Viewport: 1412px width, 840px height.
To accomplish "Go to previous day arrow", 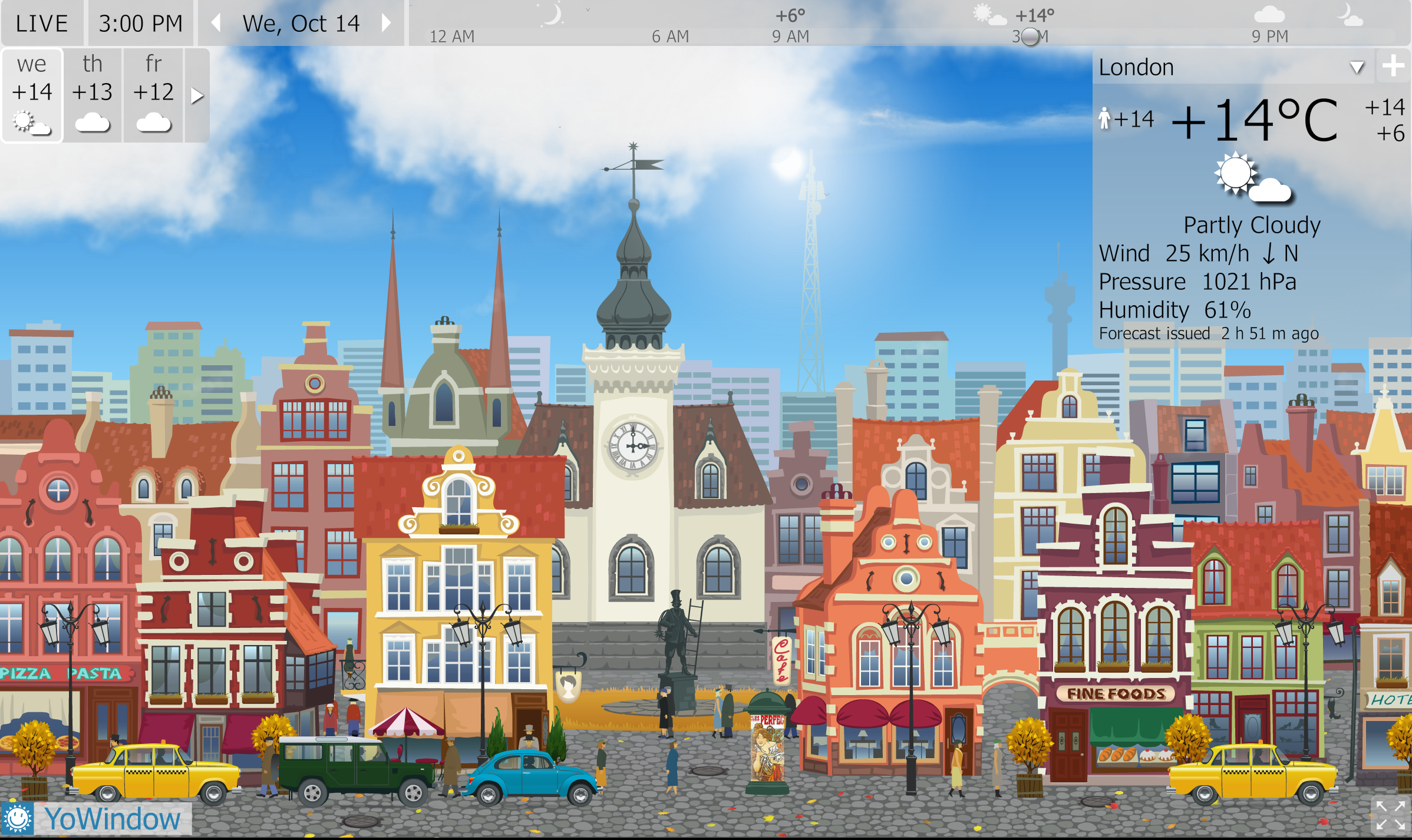I will click(x=216, y=24).
